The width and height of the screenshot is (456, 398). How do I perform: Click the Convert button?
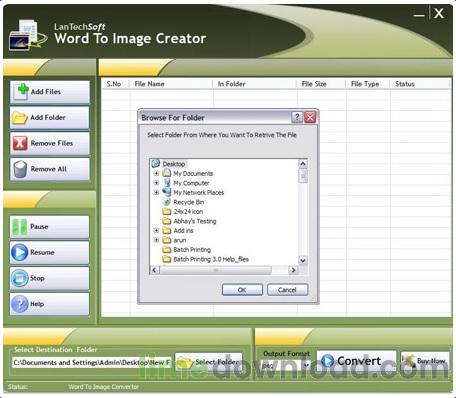pyautogui.click(x=356, y=361)
